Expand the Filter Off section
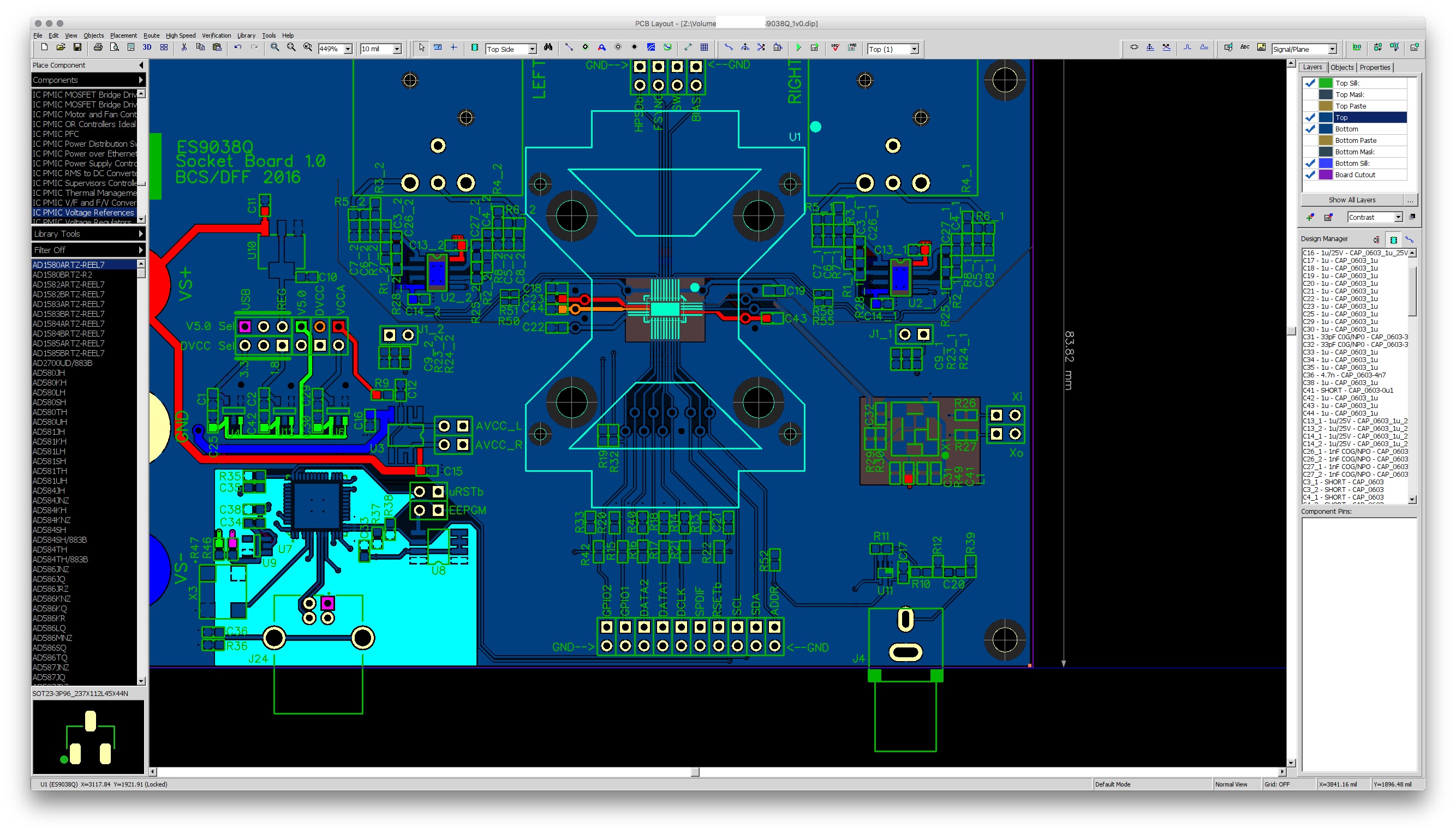Screen dimensions: 1456x834 [x=88, y=250]
